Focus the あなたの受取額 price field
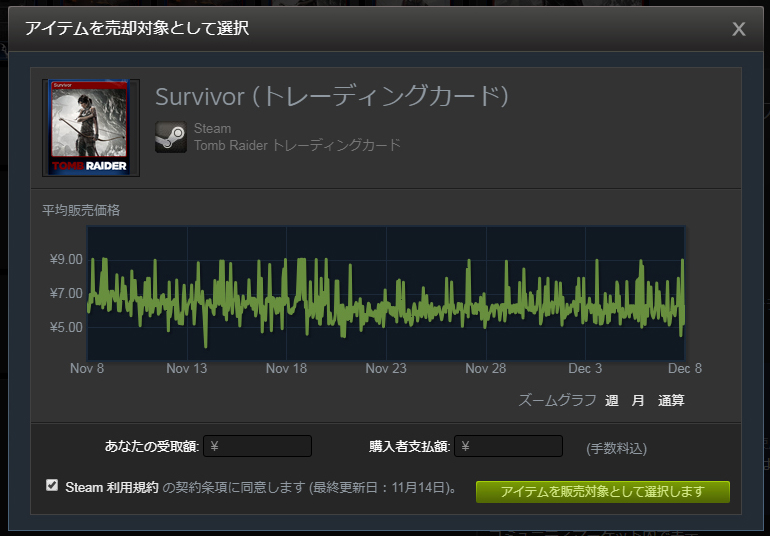This screenshot has height=536, width=770. [x=257, y=446]
